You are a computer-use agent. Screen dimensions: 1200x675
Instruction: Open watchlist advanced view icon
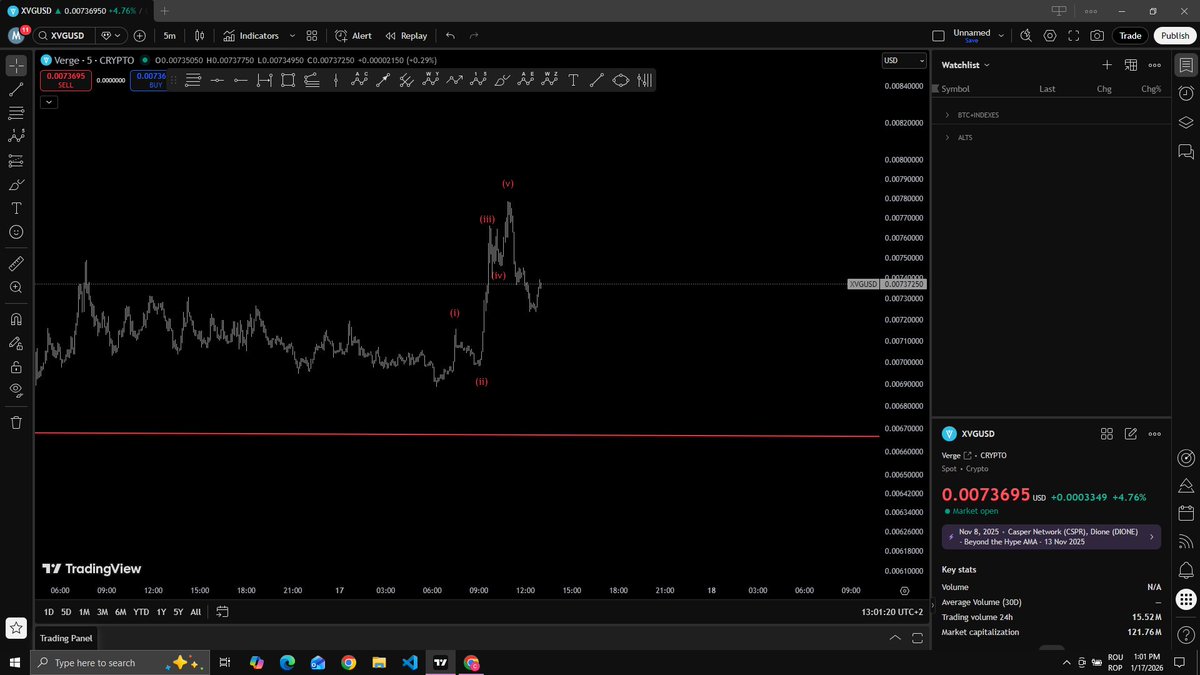tap(1131, 65)
